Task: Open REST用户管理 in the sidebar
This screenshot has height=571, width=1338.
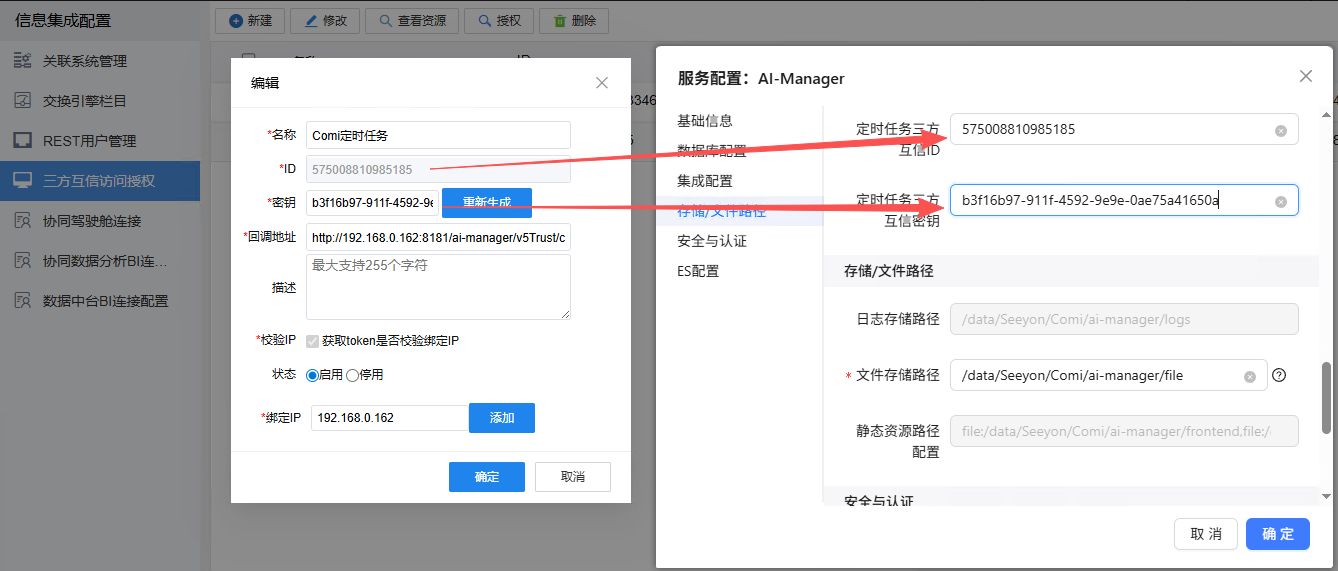Action: [x=100, y=141]
